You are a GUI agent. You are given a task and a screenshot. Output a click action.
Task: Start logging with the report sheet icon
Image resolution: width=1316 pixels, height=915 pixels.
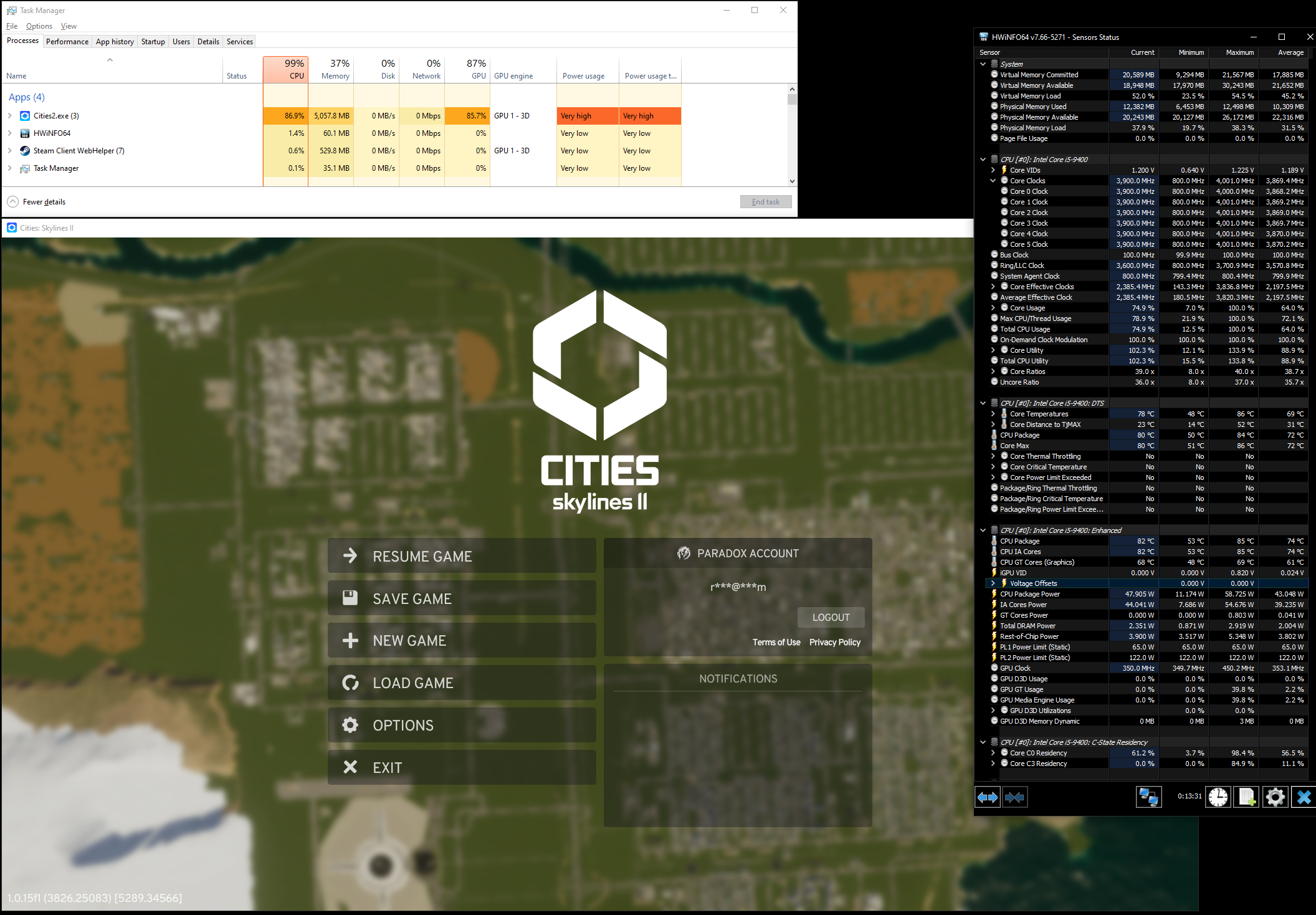coord(1246,797)
